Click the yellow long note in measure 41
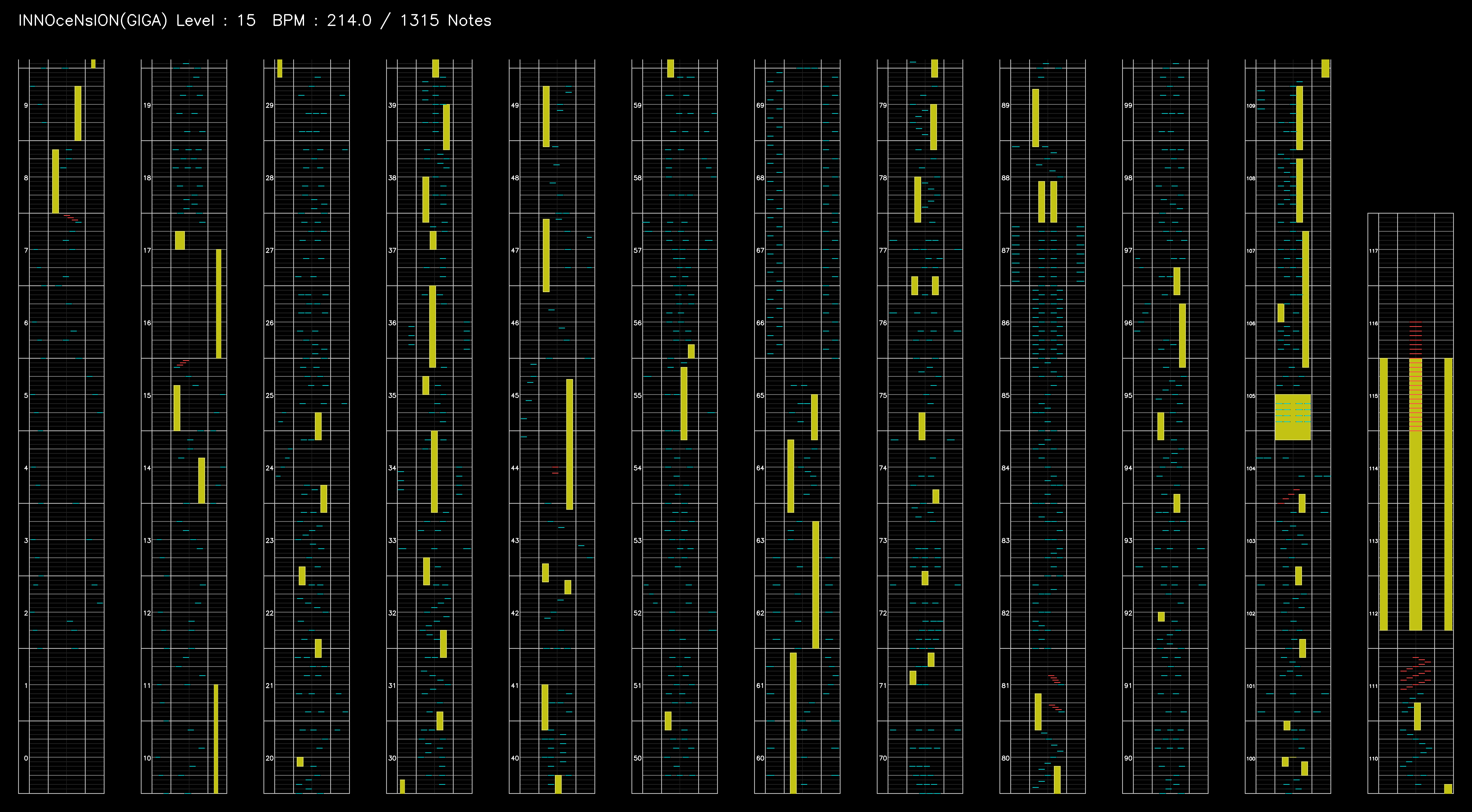Image resolution: width=1472 pixels, height=812 pixels. pyautogui.click(x=545, y=707)
